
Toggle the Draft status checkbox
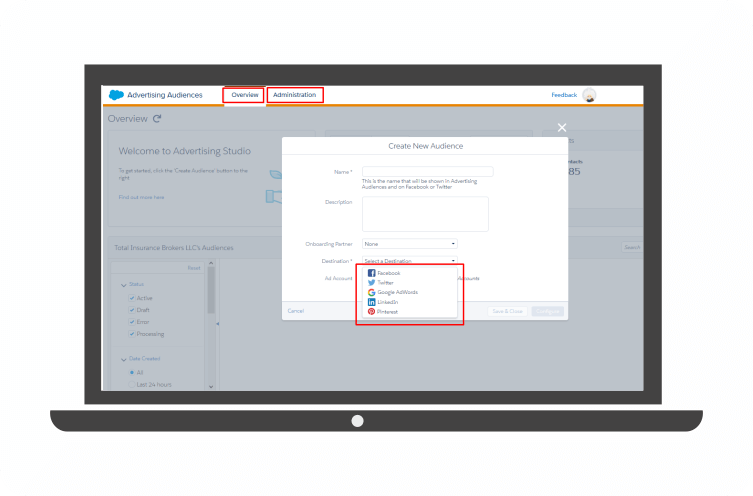[132, 310]
